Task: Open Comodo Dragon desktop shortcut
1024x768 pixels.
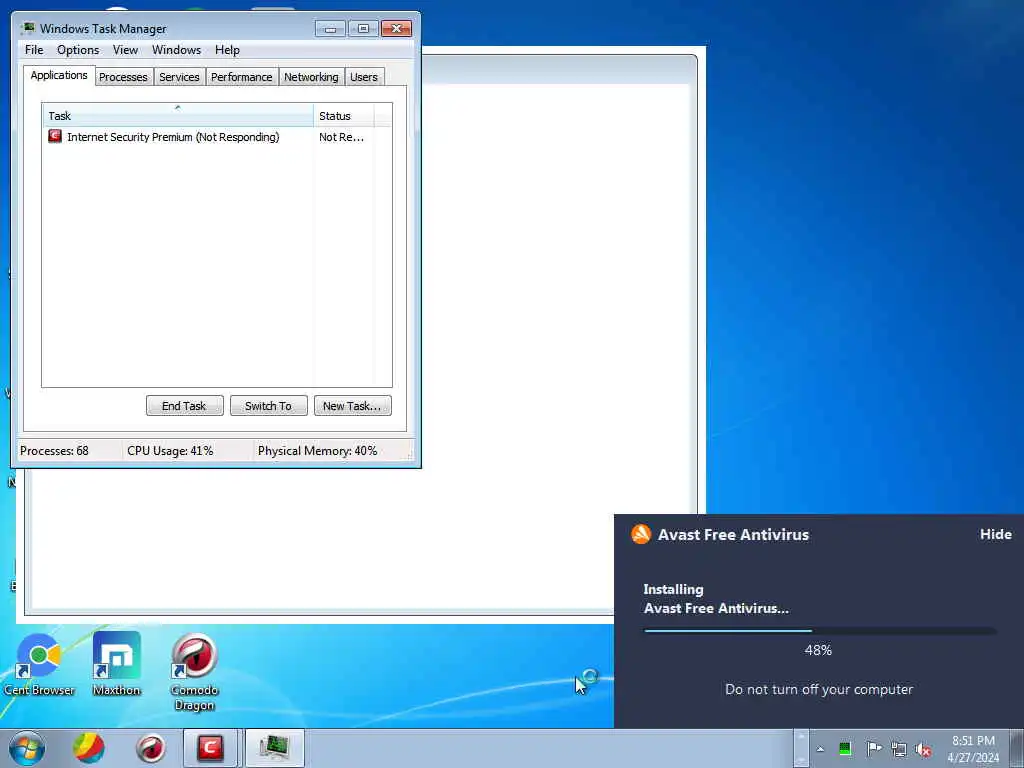Action: (194, 672)
